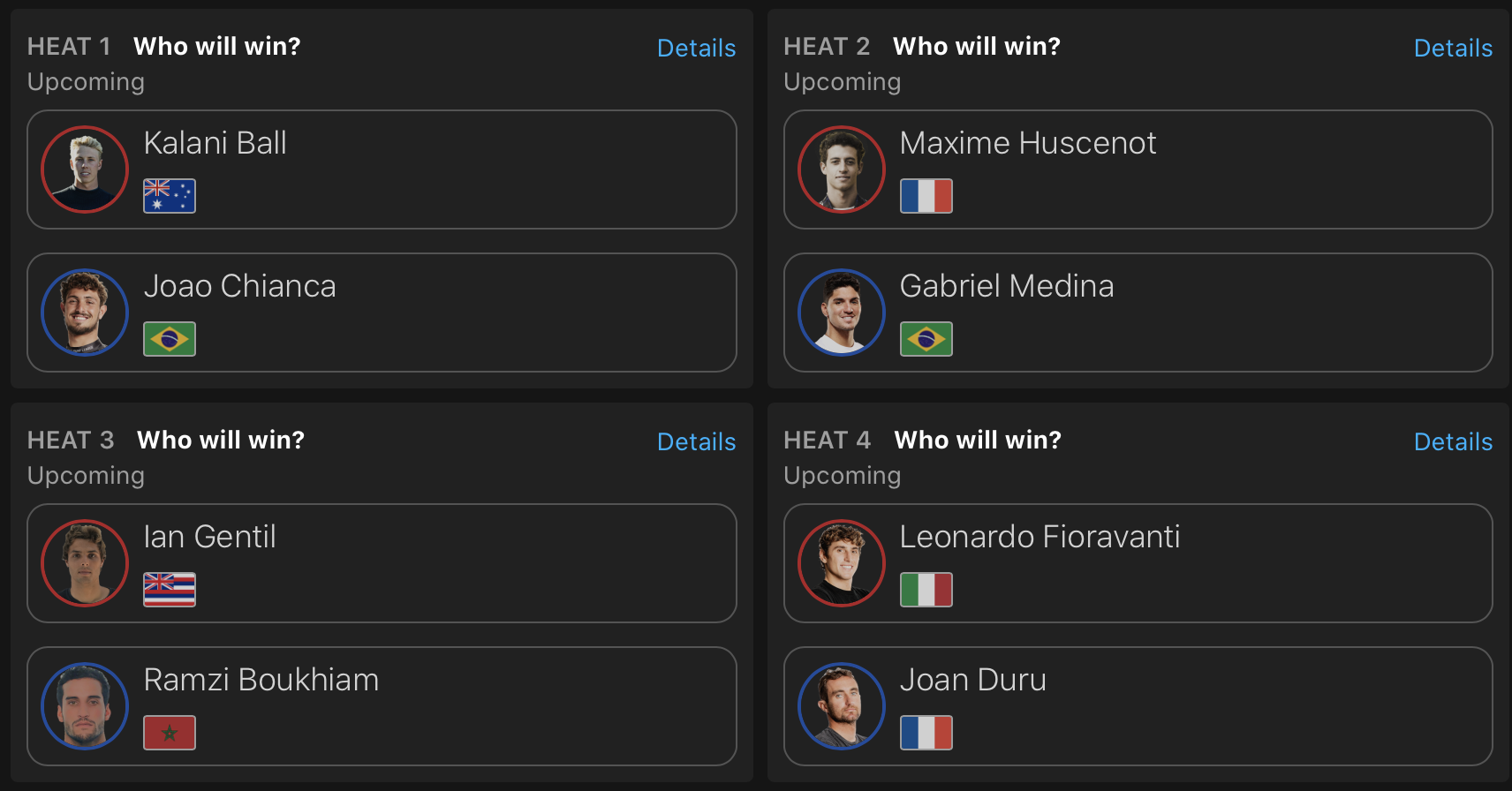
Task: Click the French flag under Maxime Huscenot
Action: [926, 196]
